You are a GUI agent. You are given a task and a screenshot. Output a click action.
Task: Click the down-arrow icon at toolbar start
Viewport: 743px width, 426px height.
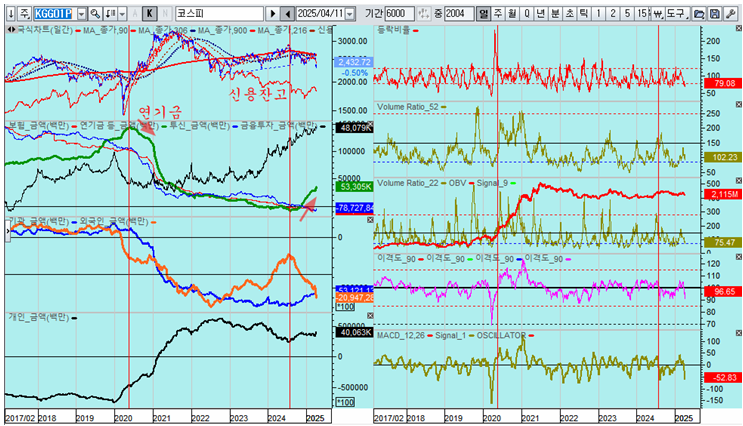coord(11,13)
